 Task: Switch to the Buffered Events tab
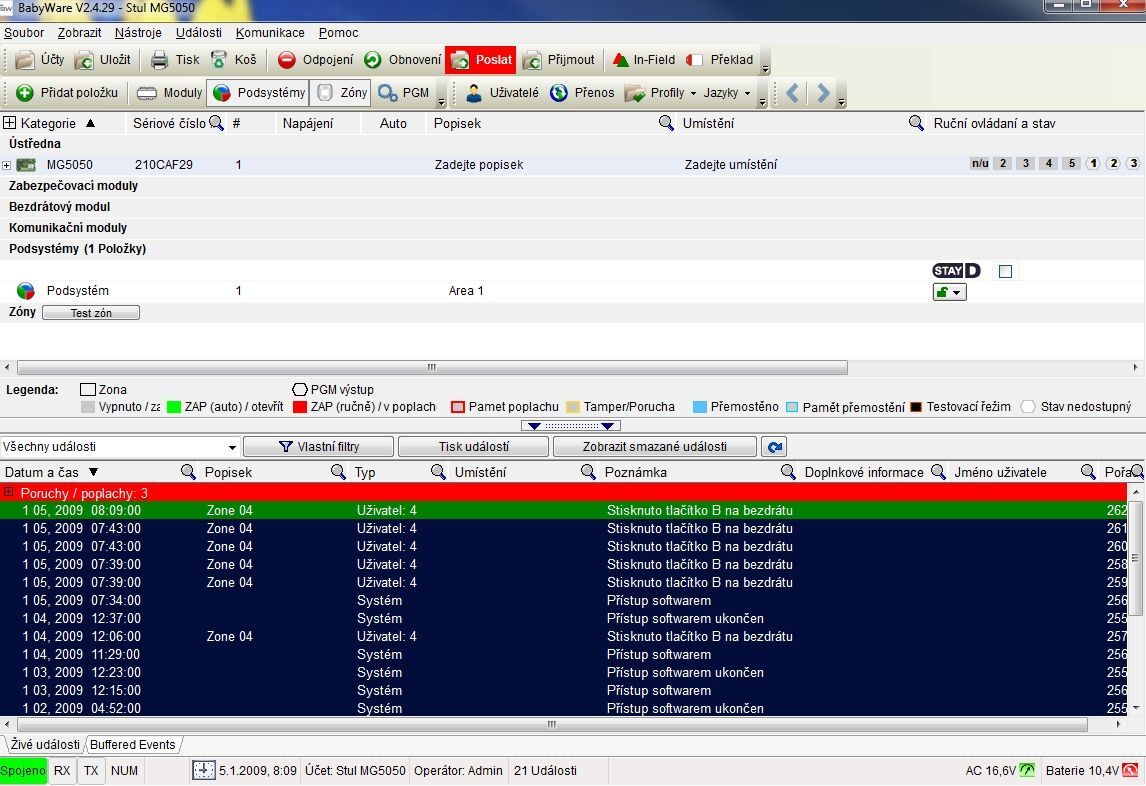click(x=132, y=745)
